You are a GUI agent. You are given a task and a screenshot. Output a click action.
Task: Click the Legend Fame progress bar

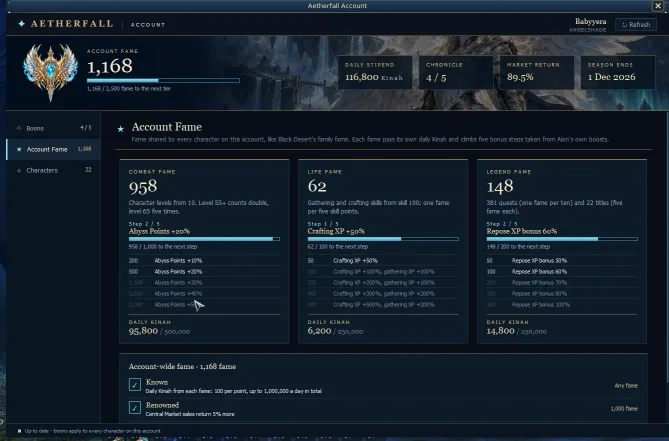[562, 239]
